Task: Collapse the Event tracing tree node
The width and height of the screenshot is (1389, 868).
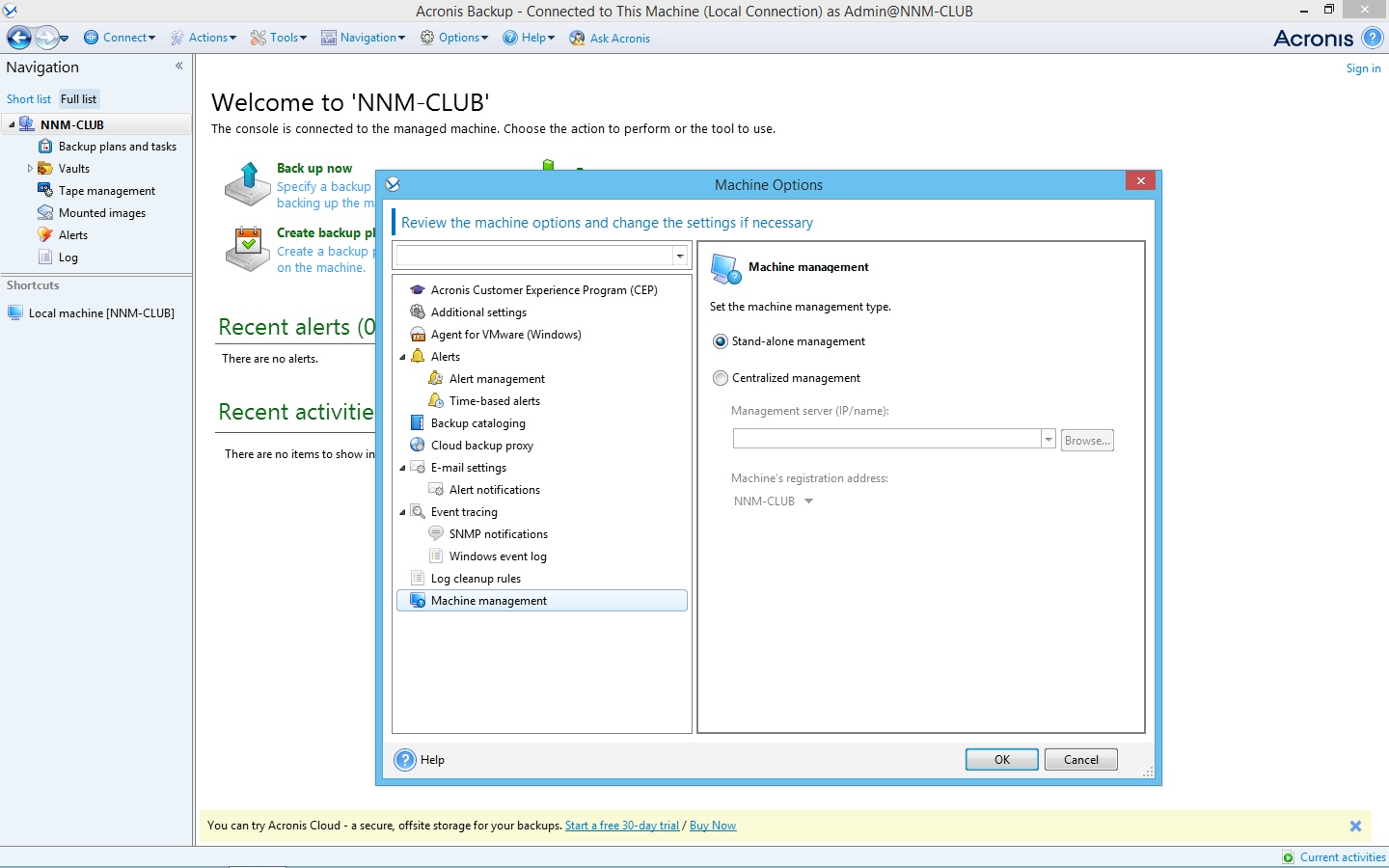Action: point(403,512)
